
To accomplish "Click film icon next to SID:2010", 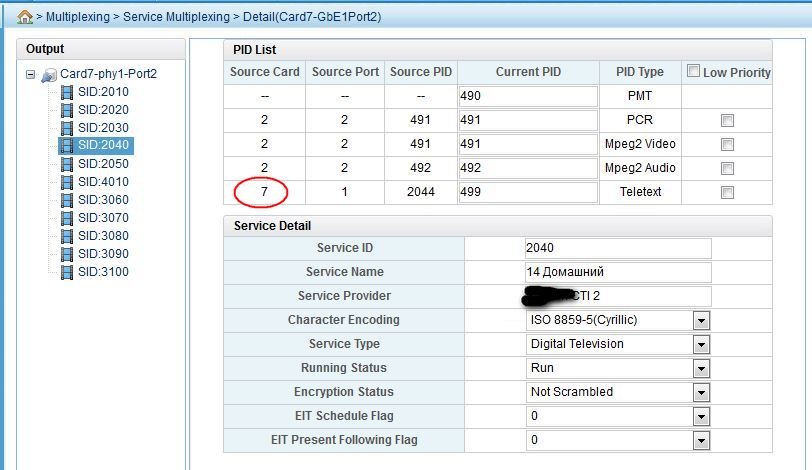I will (67, 92).
